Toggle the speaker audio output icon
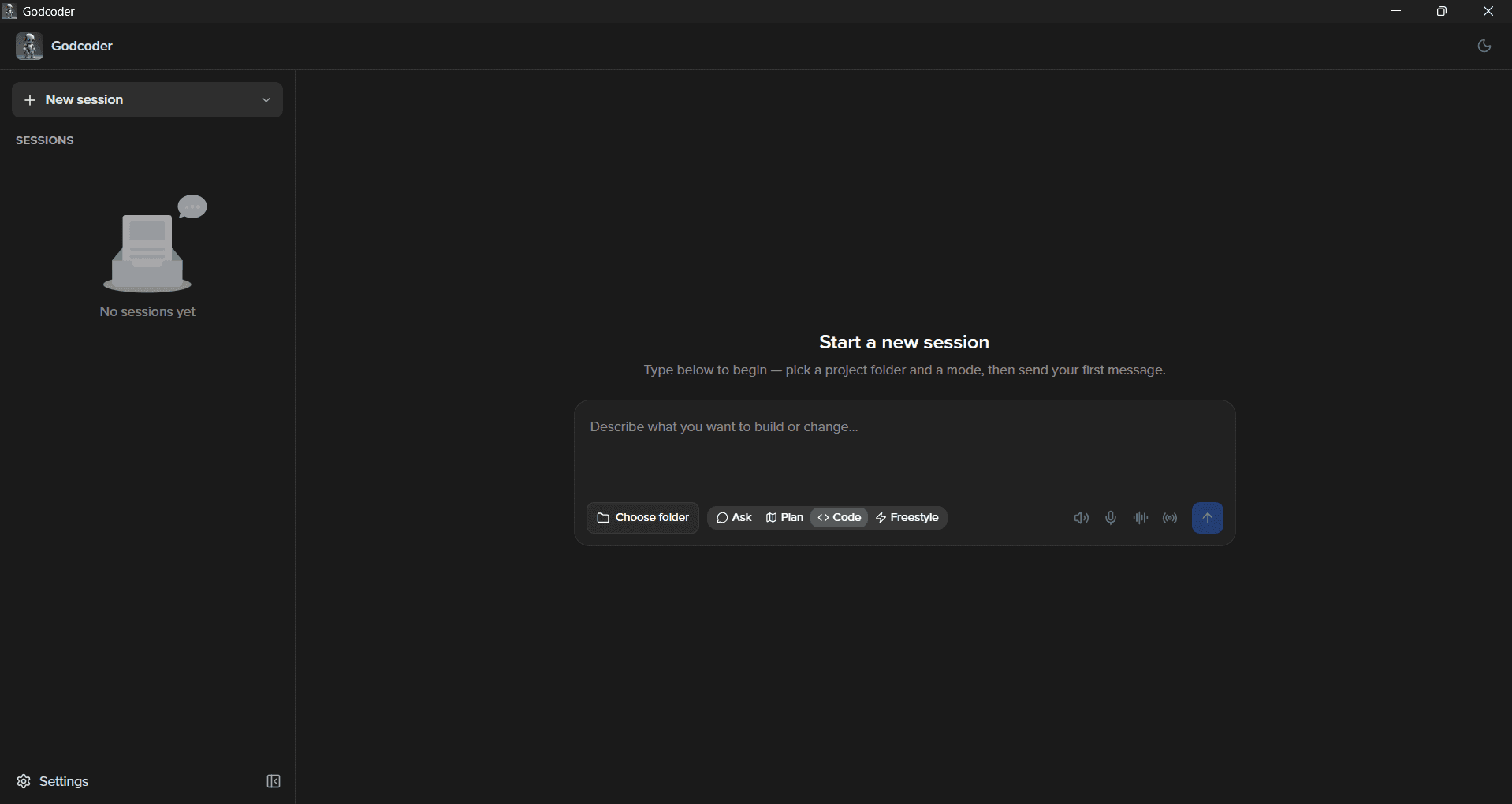 [x=1082, y=518]
